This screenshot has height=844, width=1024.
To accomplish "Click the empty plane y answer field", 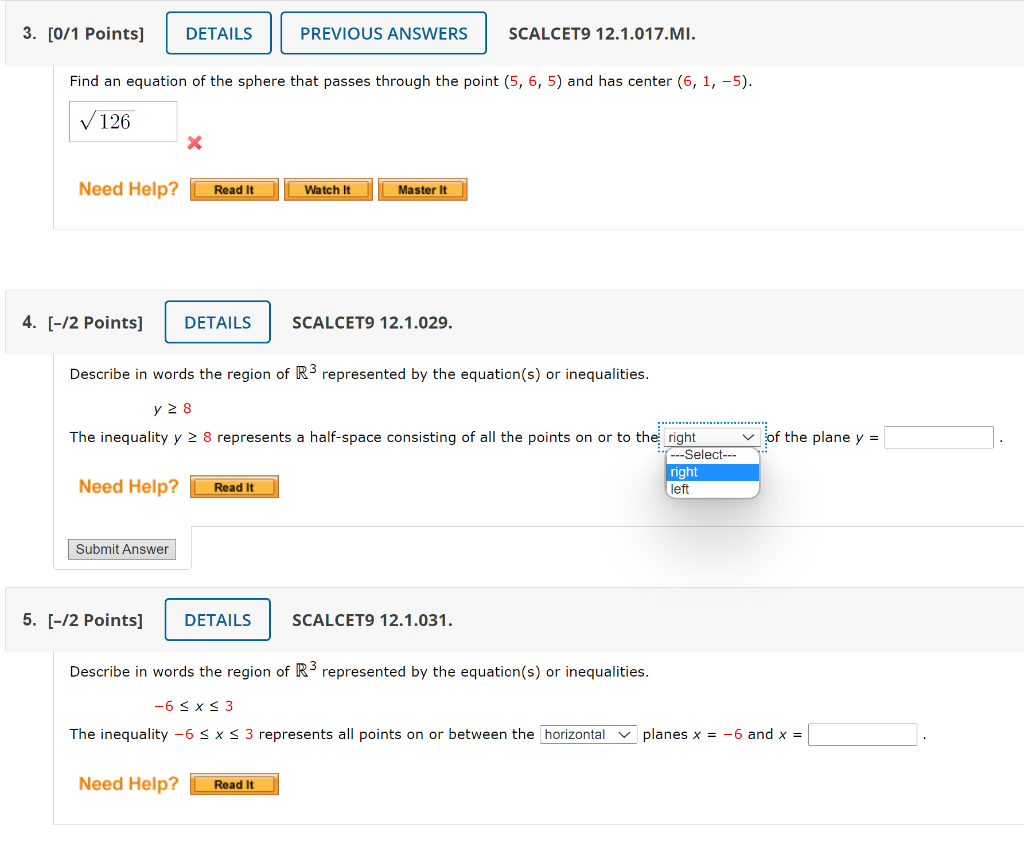I will coord(938,437).
